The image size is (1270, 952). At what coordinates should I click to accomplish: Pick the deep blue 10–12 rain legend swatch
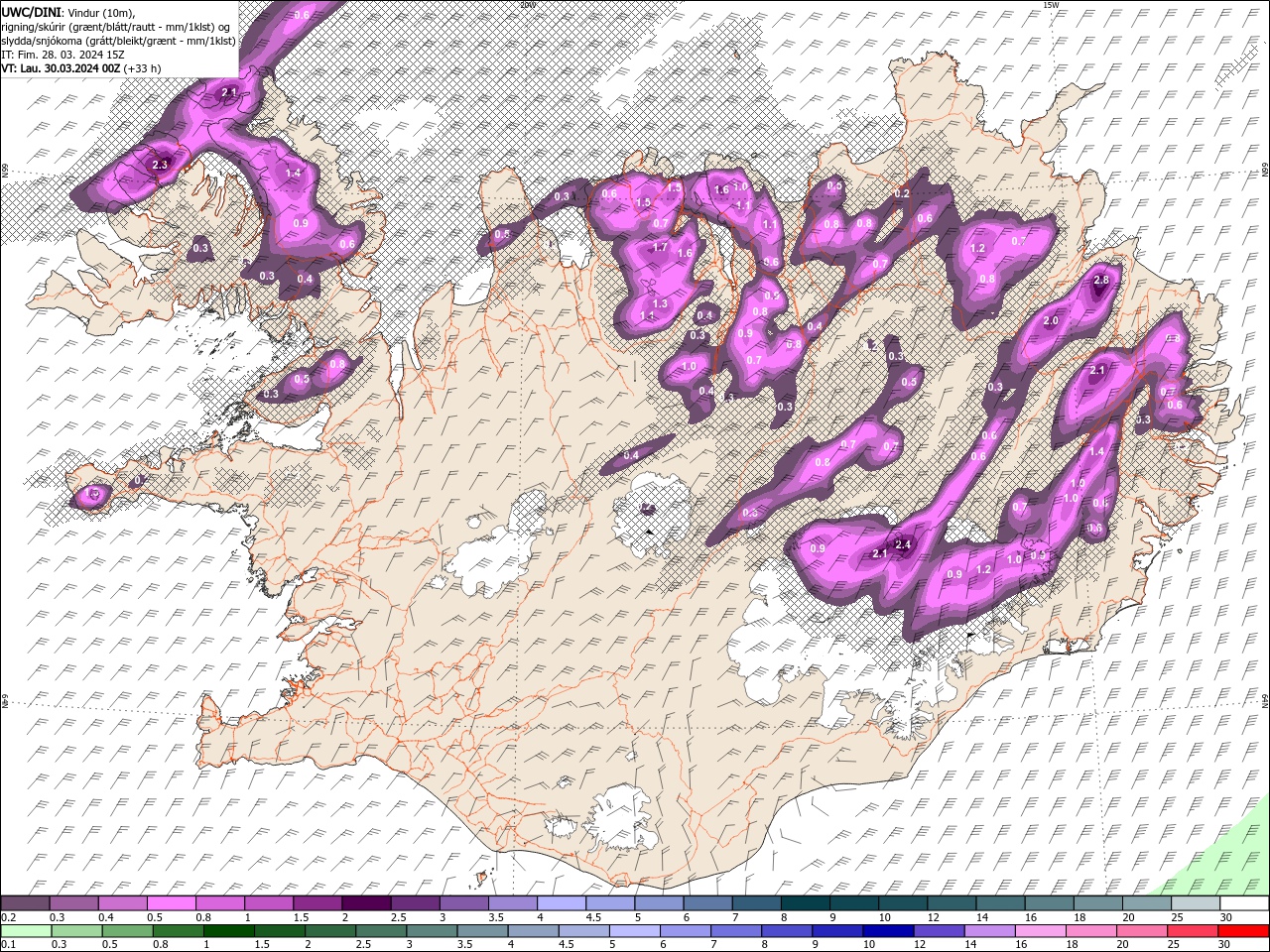coord(888,931)
